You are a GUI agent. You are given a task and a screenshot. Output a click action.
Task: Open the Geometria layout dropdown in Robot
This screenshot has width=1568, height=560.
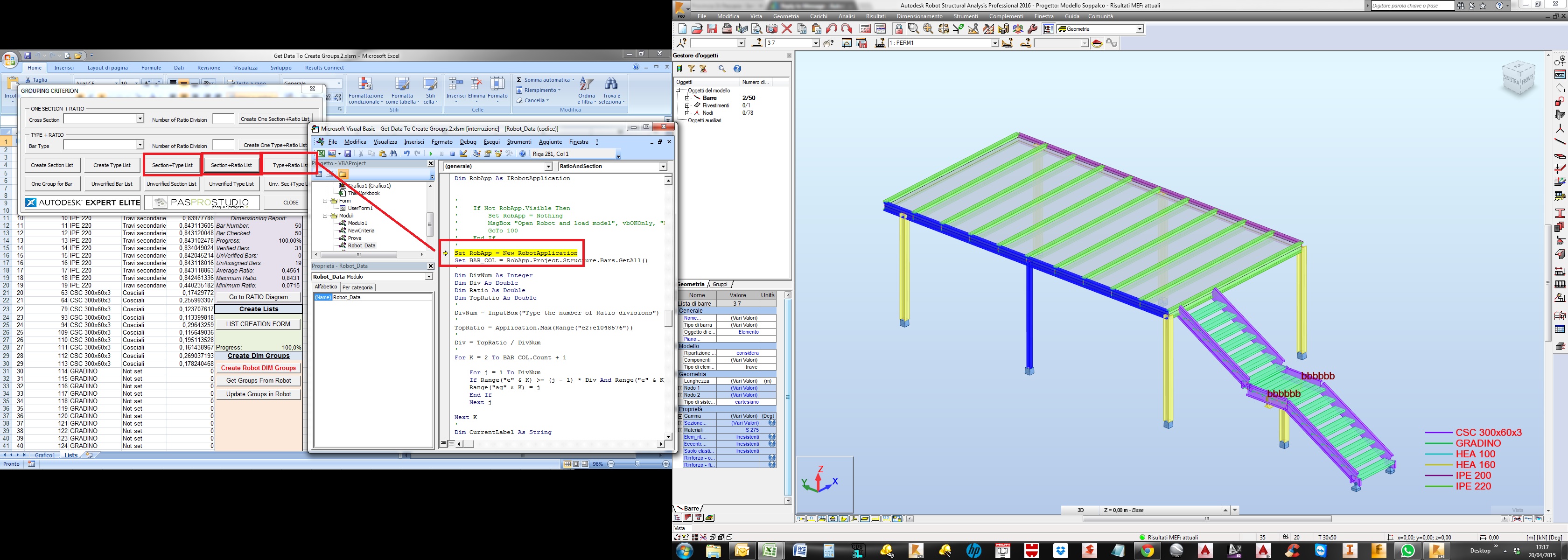tap(1140, 29)
